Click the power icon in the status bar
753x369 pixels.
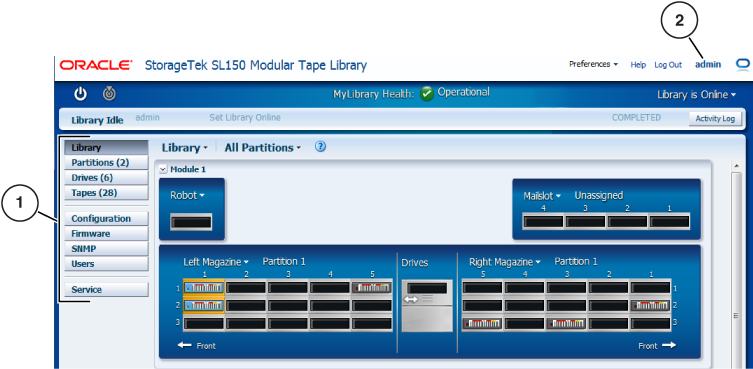click(x=80, y=94)
